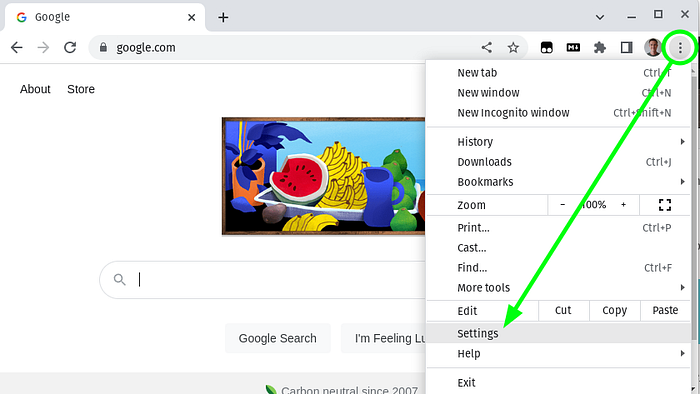Screen dimensions: 700x394
Task: Click the Carbon neutral since 2007 link
Action: 349,390
